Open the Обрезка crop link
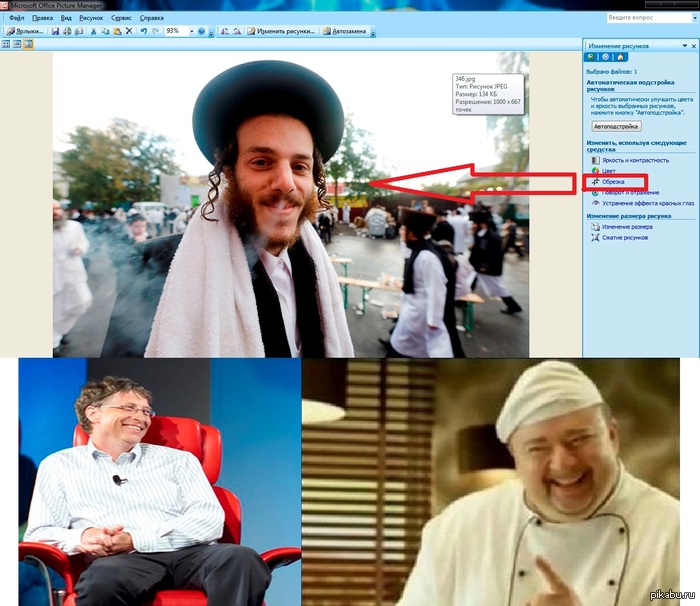This screenshot has width=700, height=606. pyautogui.click(x=613, y=182)
